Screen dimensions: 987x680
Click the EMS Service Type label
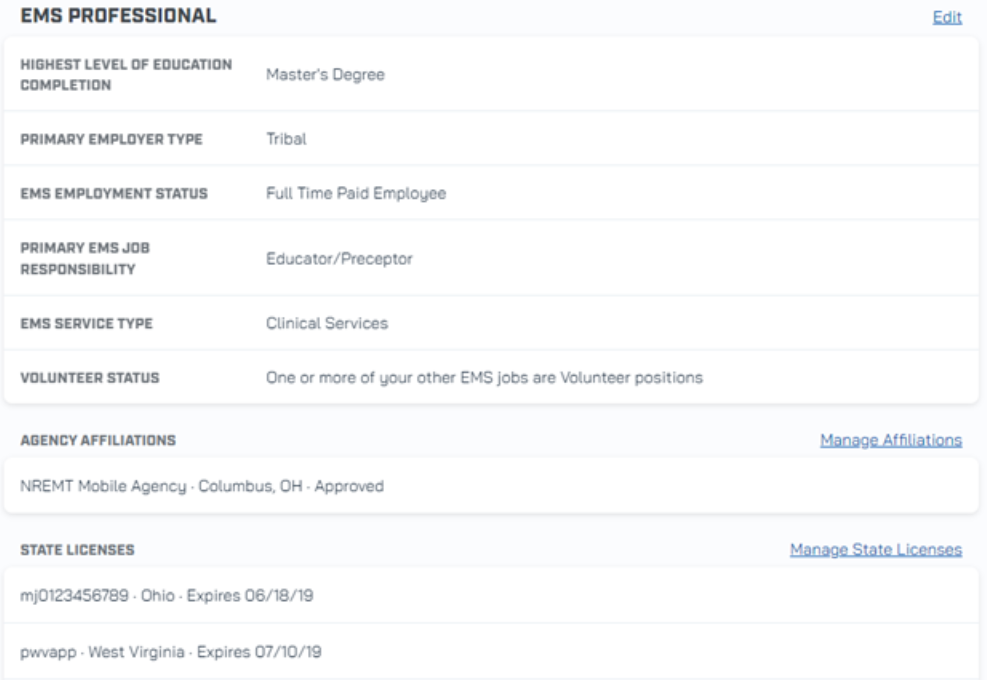point(86,324)
